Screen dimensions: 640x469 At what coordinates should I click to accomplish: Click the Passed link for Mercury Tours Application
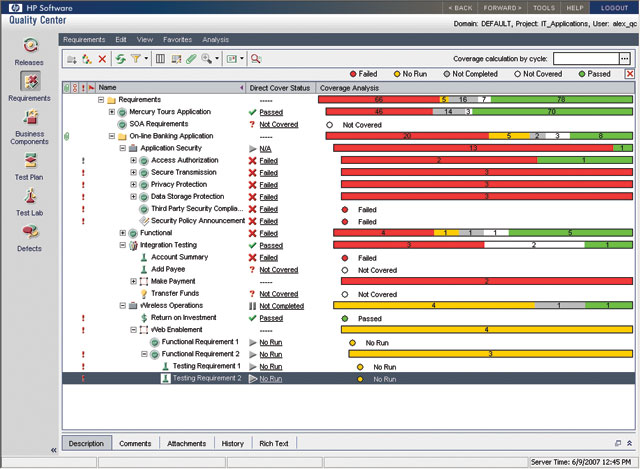tap(271, 112)
